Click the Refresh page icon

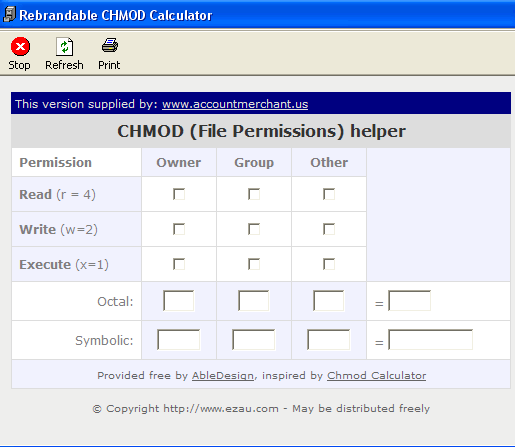[64, 46]
